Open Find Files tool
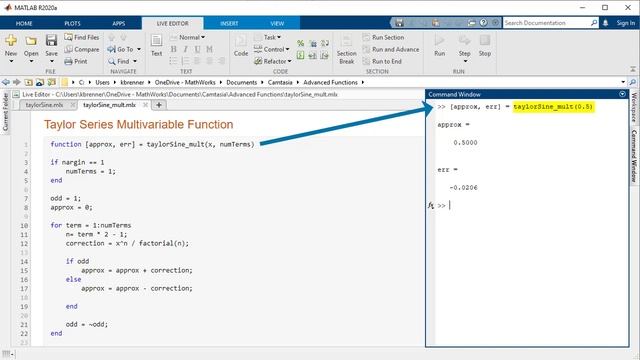The height and width of the screenshot is (360, 640). pyautogui.click(x=82, y=37)
